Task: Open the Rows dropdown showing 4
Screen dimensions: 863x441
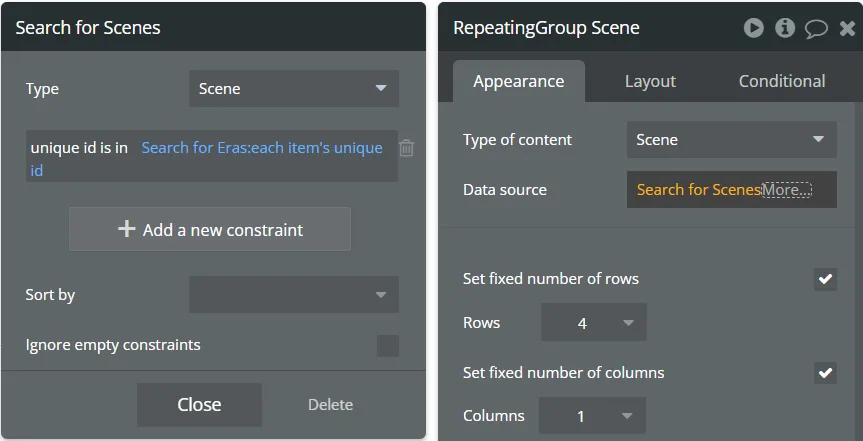Action: coord(593,323)
